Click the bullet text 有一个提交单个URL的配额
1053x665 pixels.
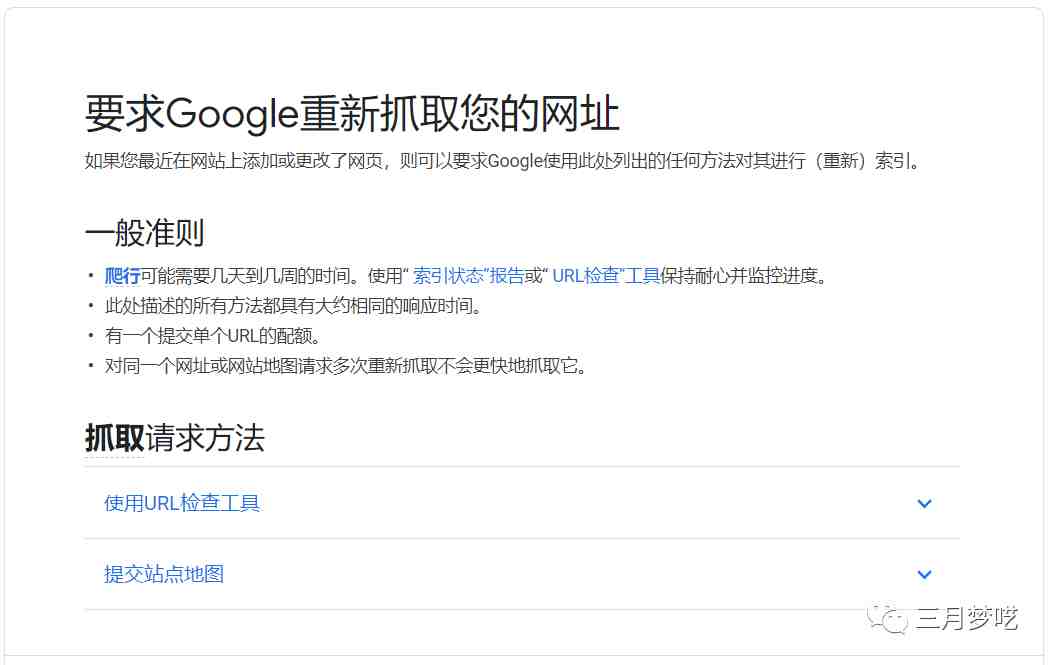click(213, 335)
